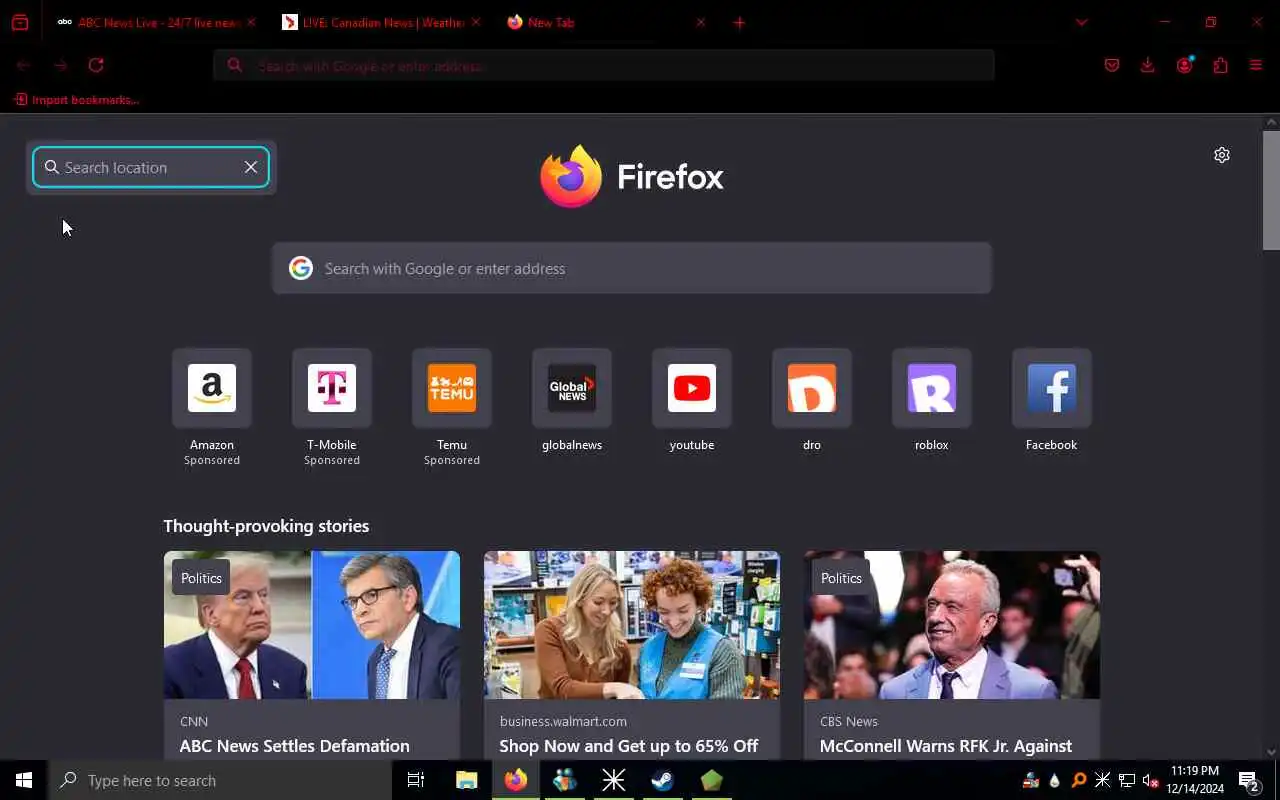This screenshot has height=800, width=1280.
Task: Click the orange magnifier tray icon
Action: point(1079,780)
